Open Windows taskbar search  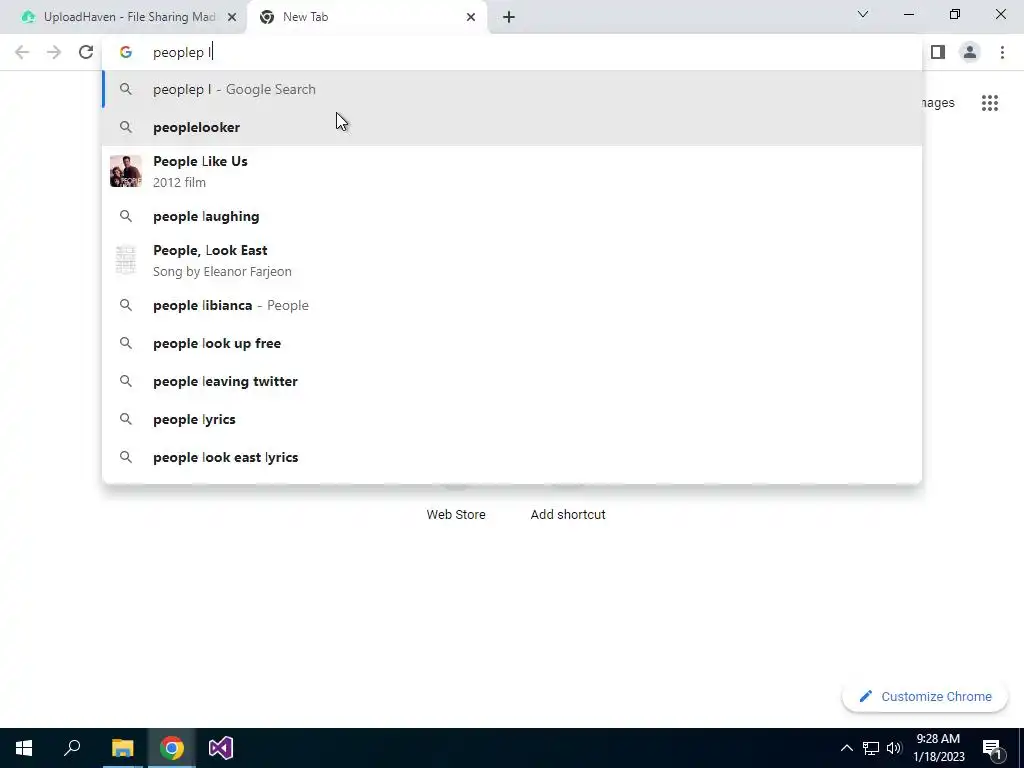[72, 748]
